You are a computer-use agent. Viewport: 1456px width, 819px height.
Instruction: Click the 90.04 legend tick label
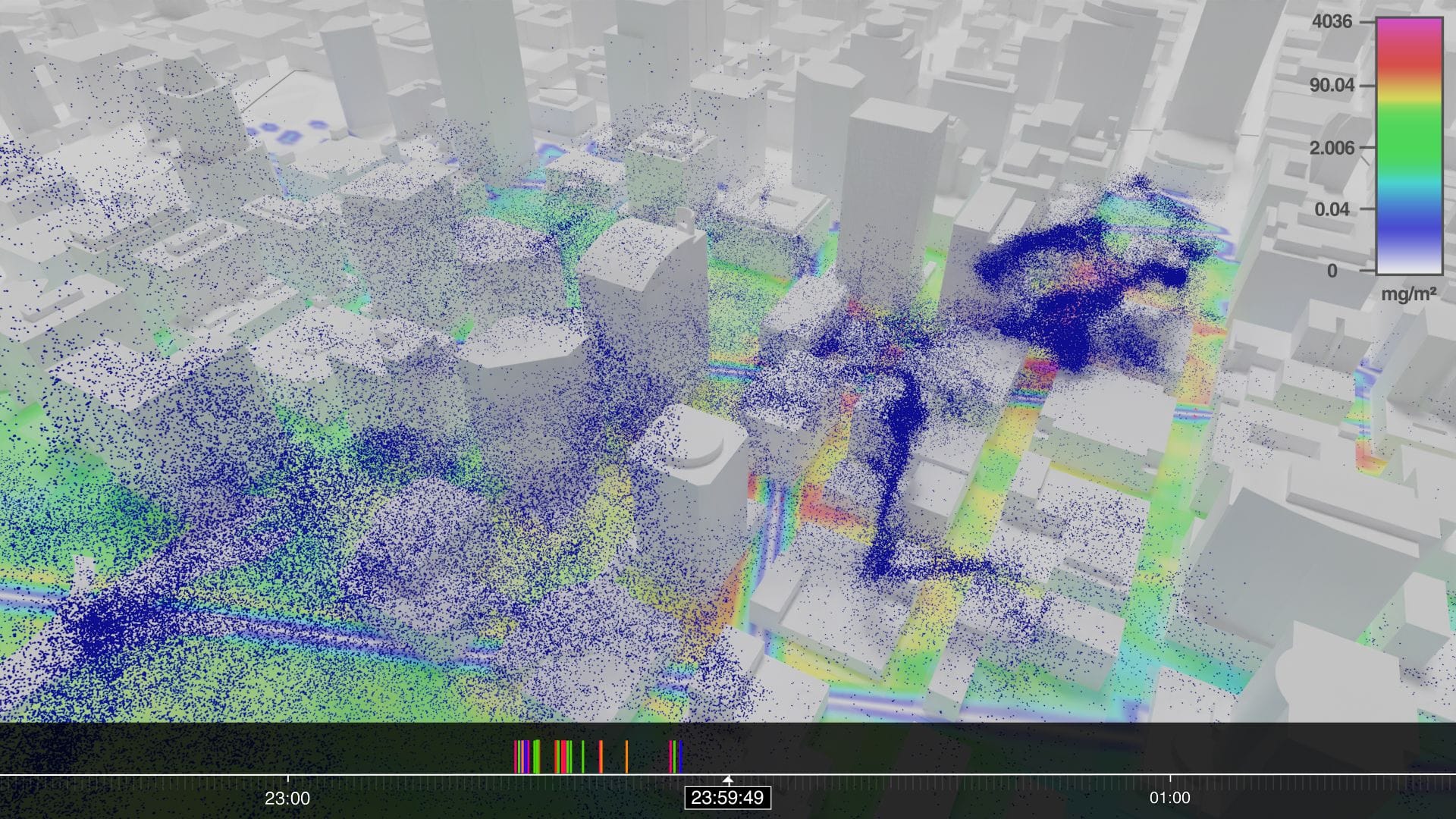pyautogui.click(x=1331, y=85)
